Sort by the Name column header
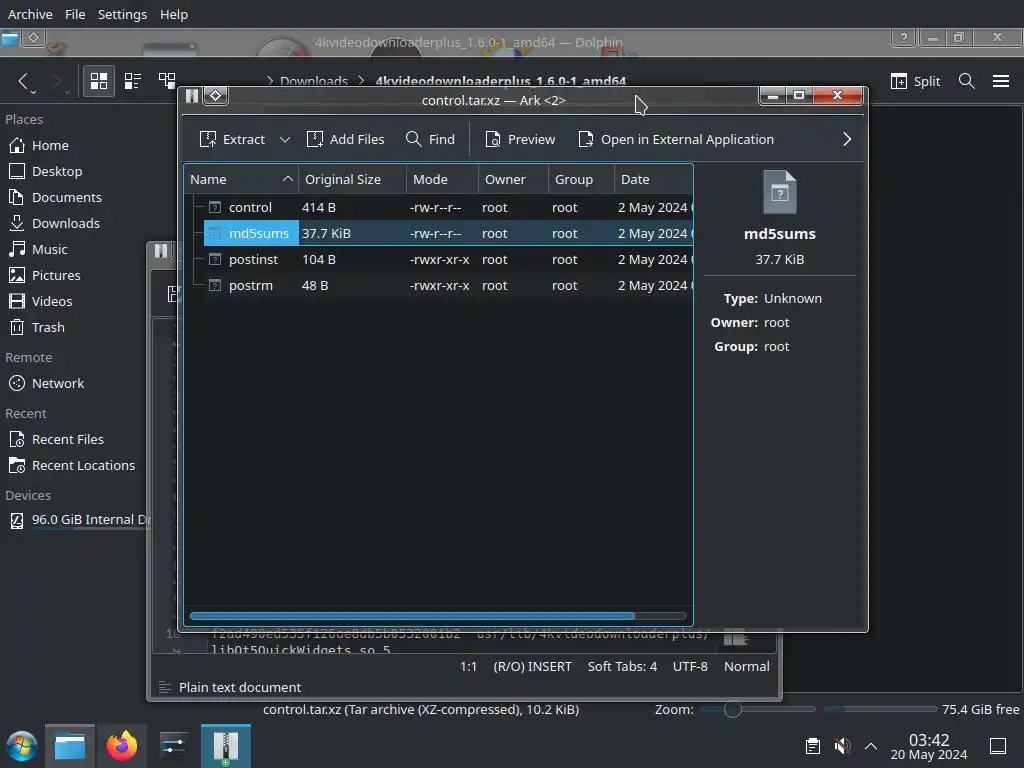Viewport: 1024px width, 768px height. [x=241, y=179]
